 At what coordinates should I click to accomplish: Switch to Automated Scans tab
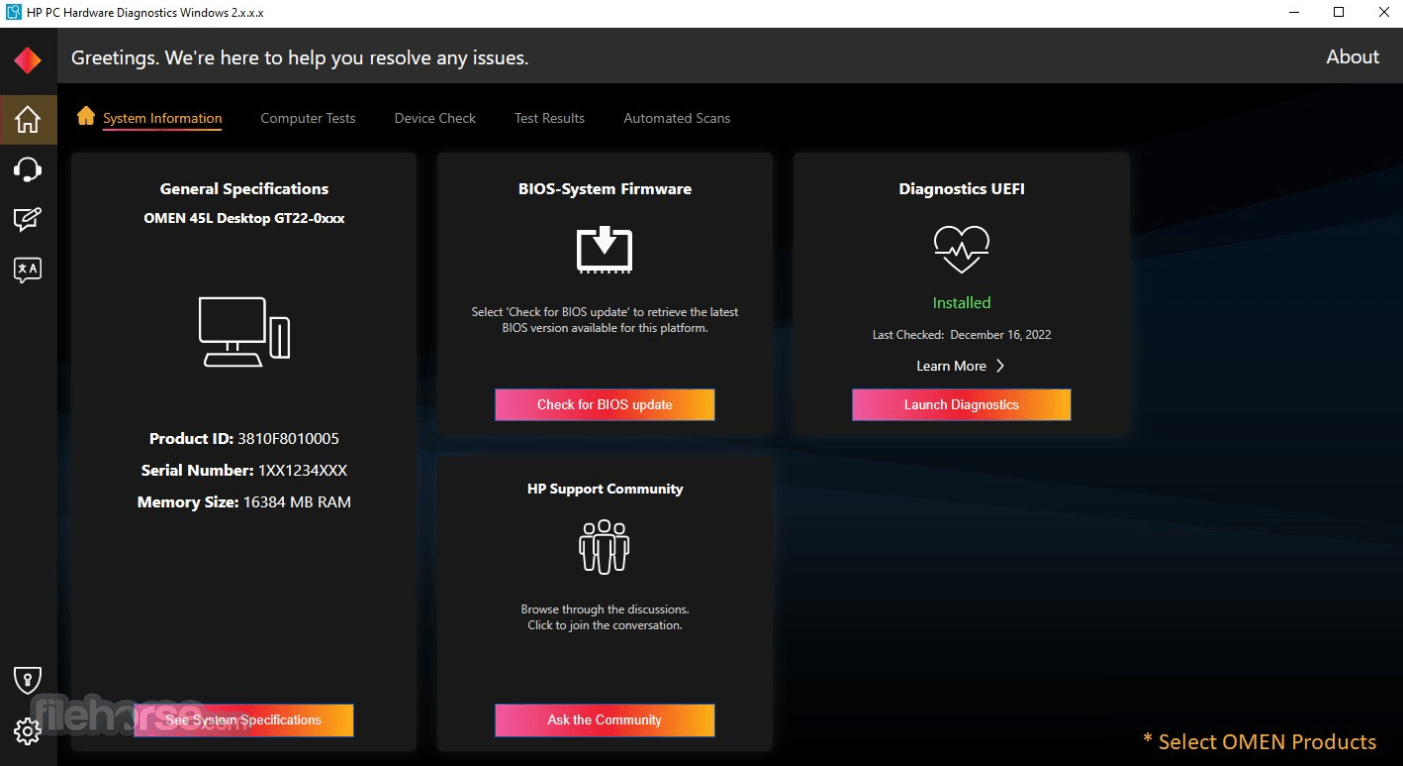coord(677,118)
